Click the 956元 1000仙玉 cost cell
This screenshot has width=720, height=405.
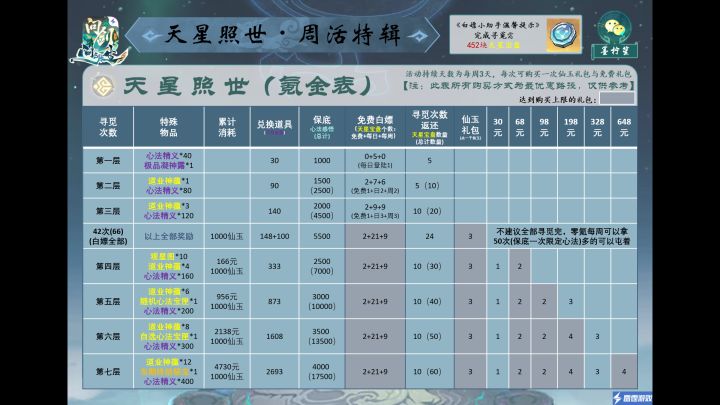227,302
